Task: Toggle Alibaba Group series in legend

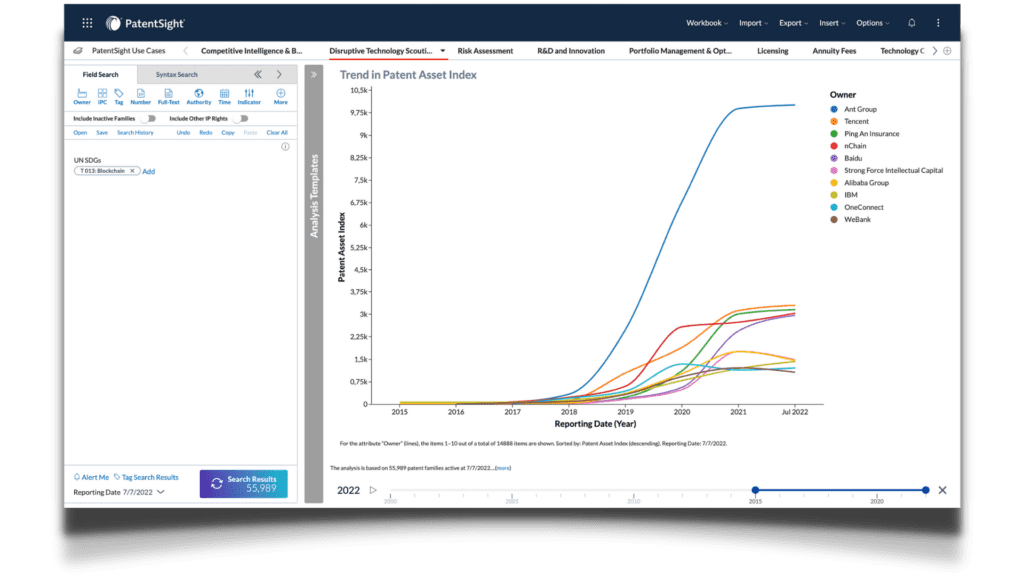Action: tap(859, 183)
